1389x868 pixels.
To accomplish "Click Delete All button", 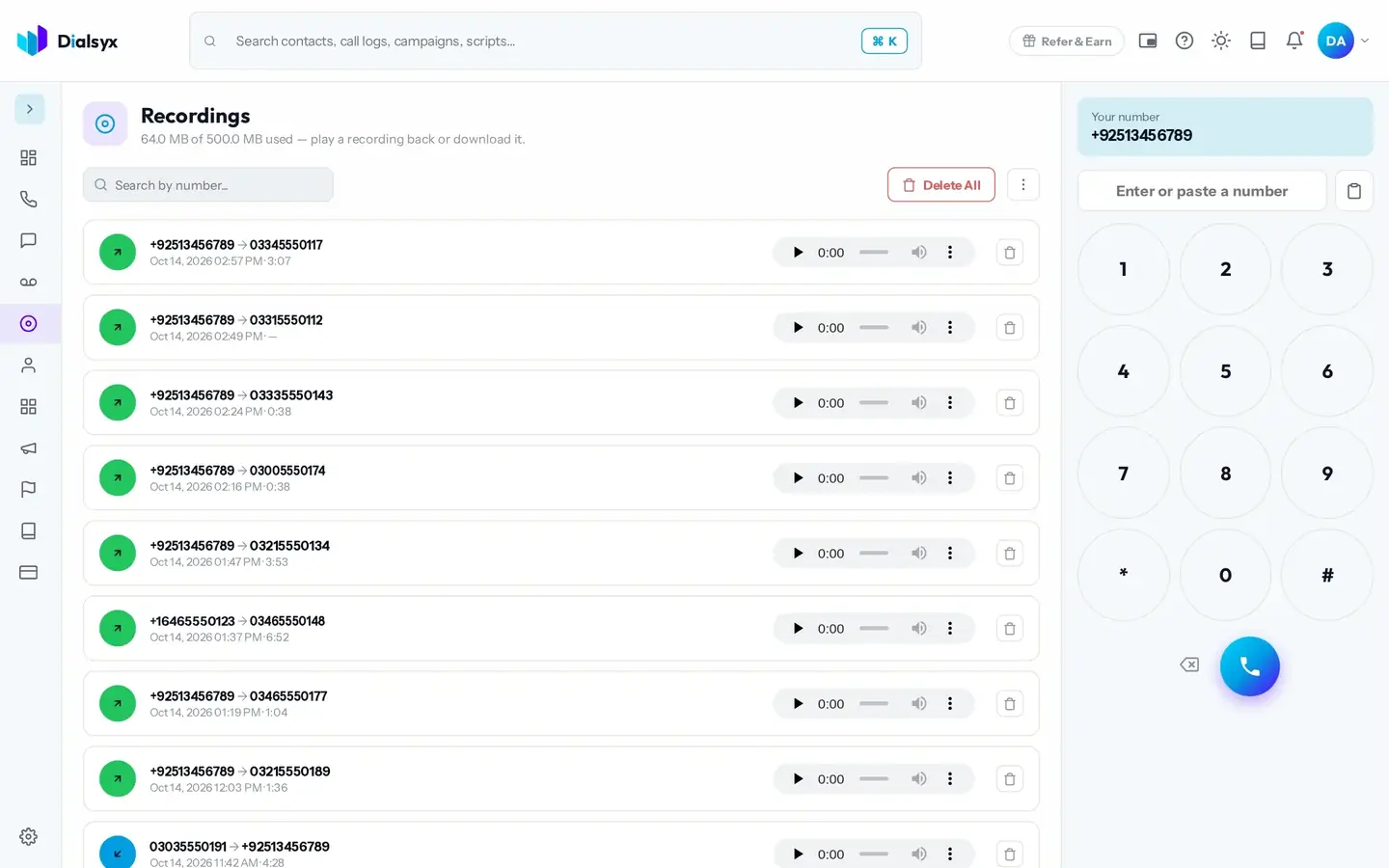I will coord(941,184).
